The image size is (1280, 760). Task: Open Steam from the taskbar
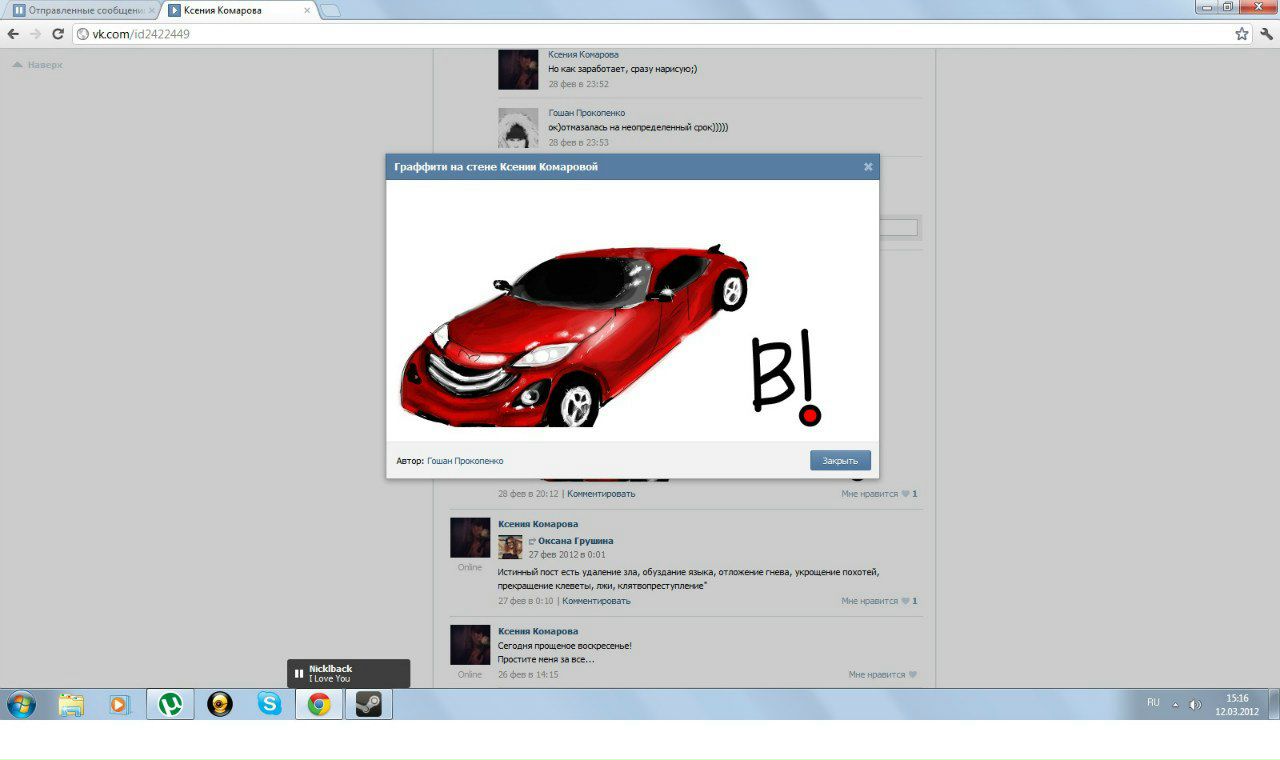click(x=368, y=704)
